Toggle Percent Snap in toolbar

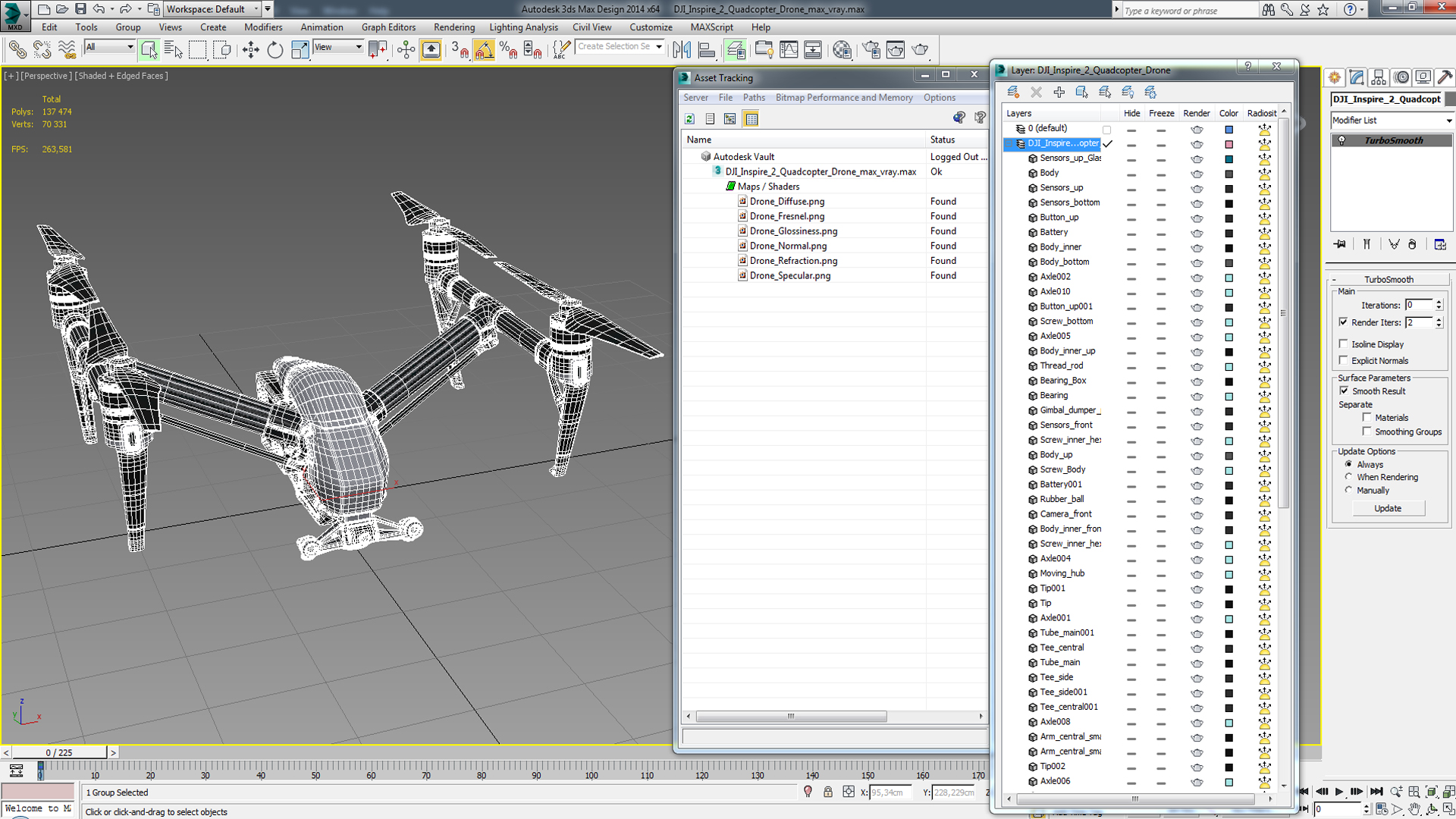click(x=508, y=50)
